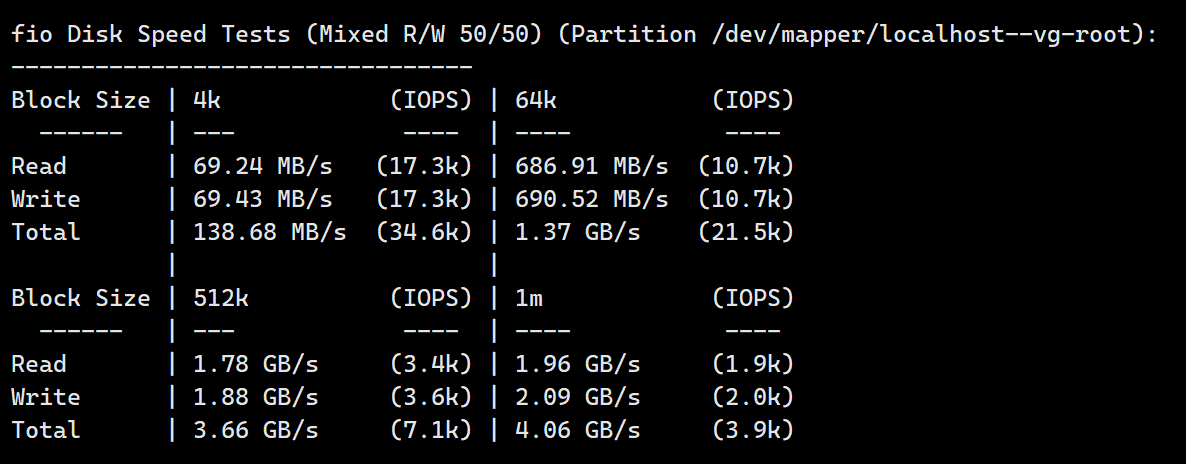This screenshot has height=464, width=1186.
Task: Click the 4k read speed 69.24 MB/s
Action: 262,167
